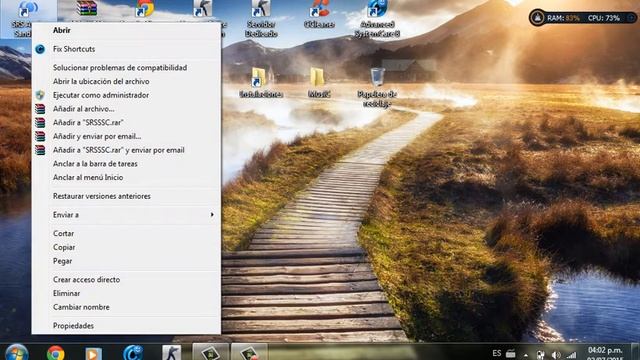Viewport: 640px width, 360px height.
Task: Click the shield icon beside Ejecutar como administrador
Action: (40, 95)
